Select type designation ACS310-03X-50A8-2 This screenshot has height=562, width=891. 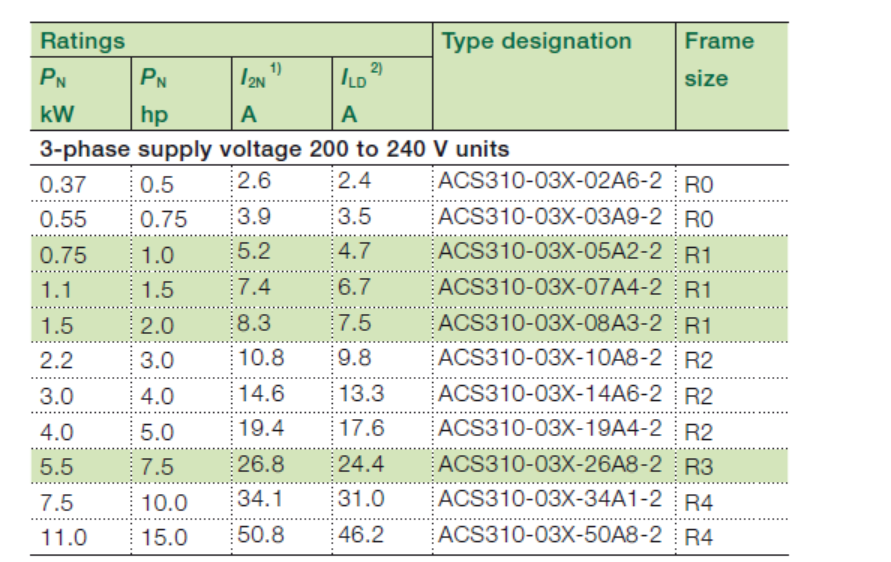coord(550,535)
